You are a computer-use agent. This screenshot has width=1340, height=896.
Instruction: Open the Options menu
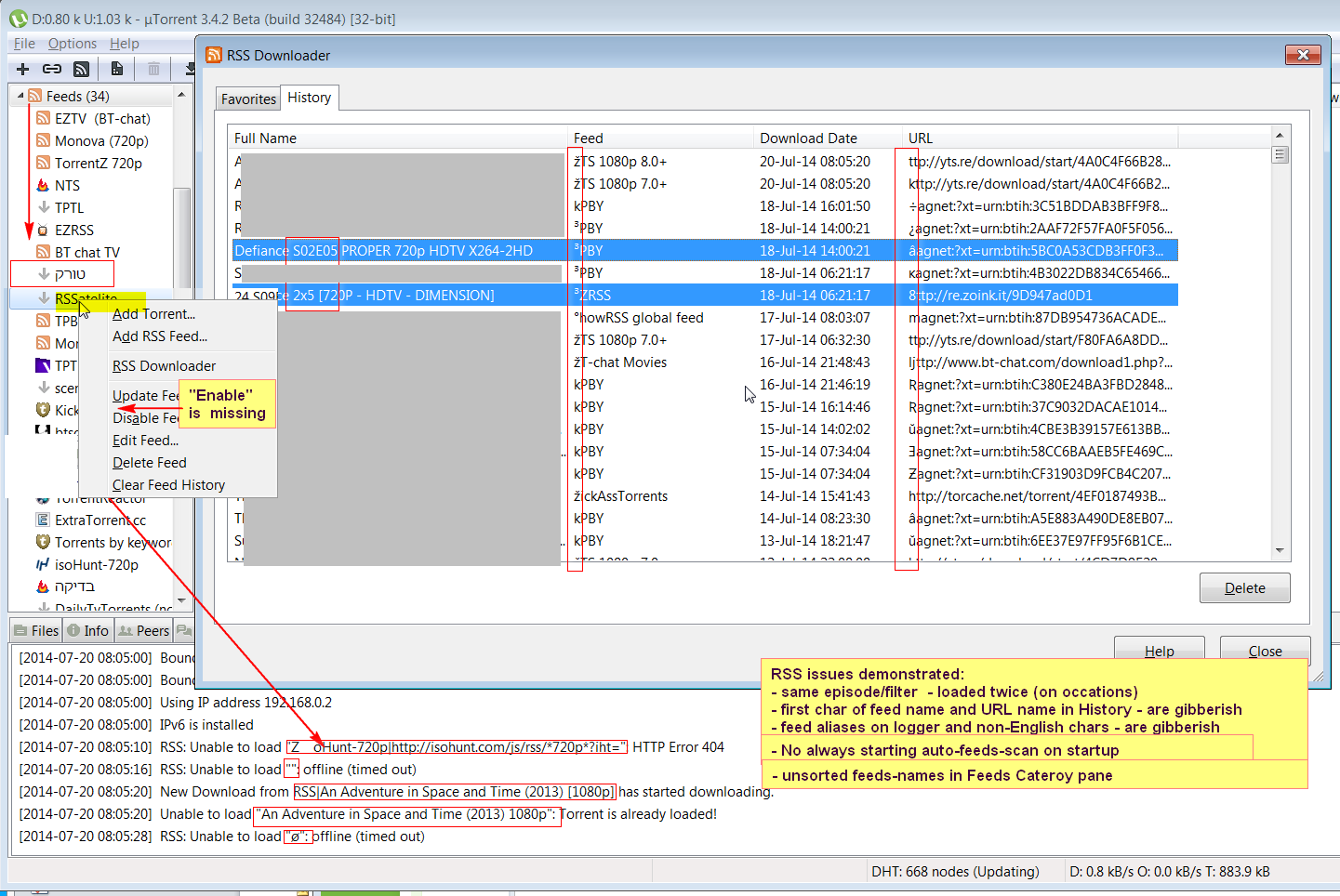pos(72,44)
